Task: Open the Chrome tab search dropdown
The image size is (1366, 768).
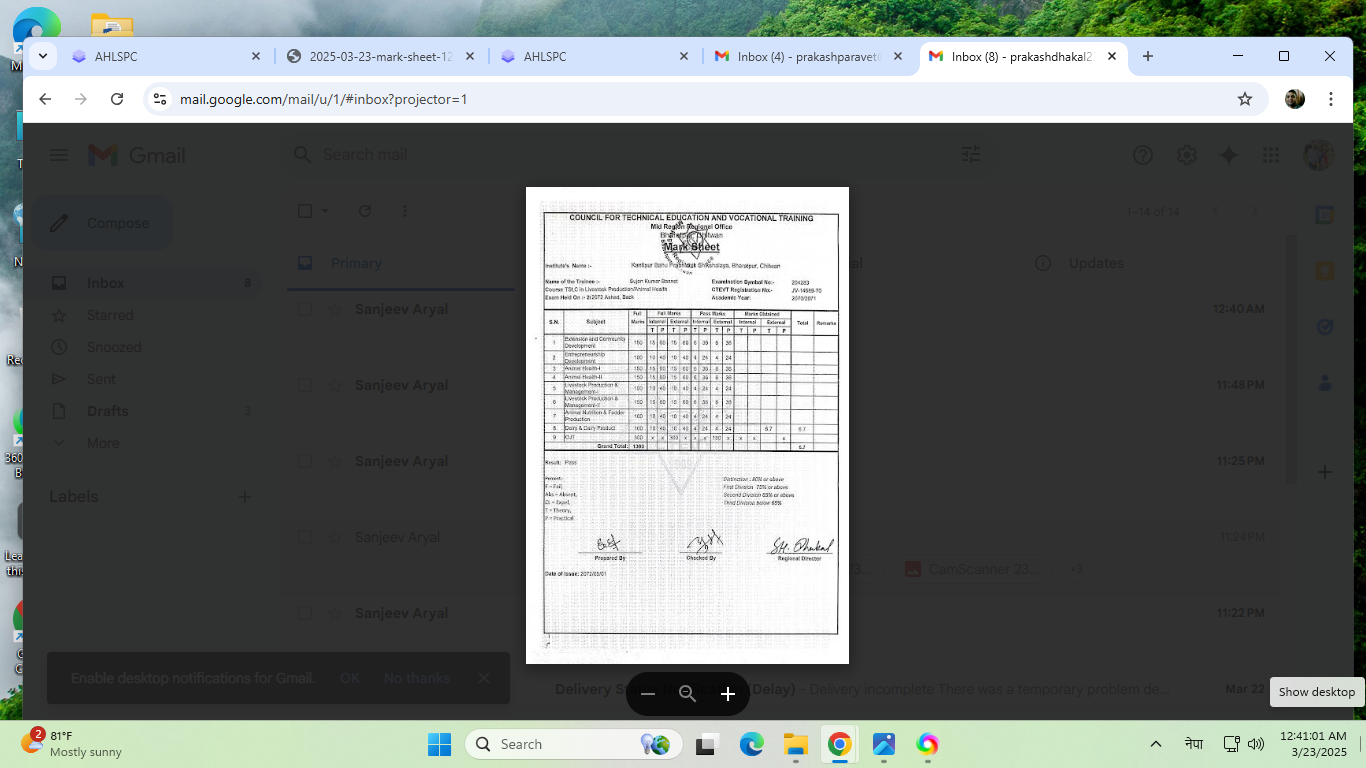Action: 42,57
